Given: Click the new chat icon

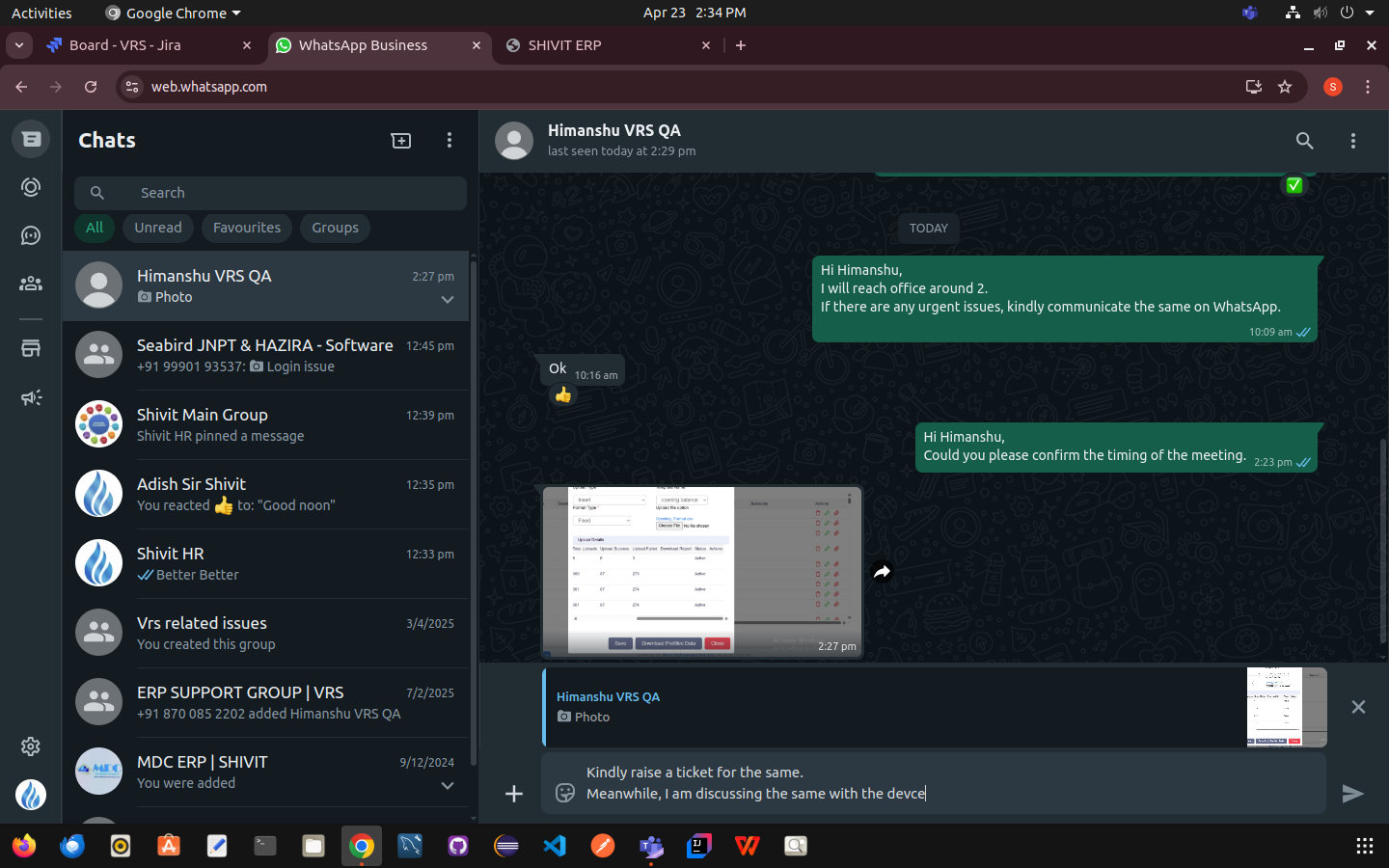Looking at the screenshot, I should point(401,141).
